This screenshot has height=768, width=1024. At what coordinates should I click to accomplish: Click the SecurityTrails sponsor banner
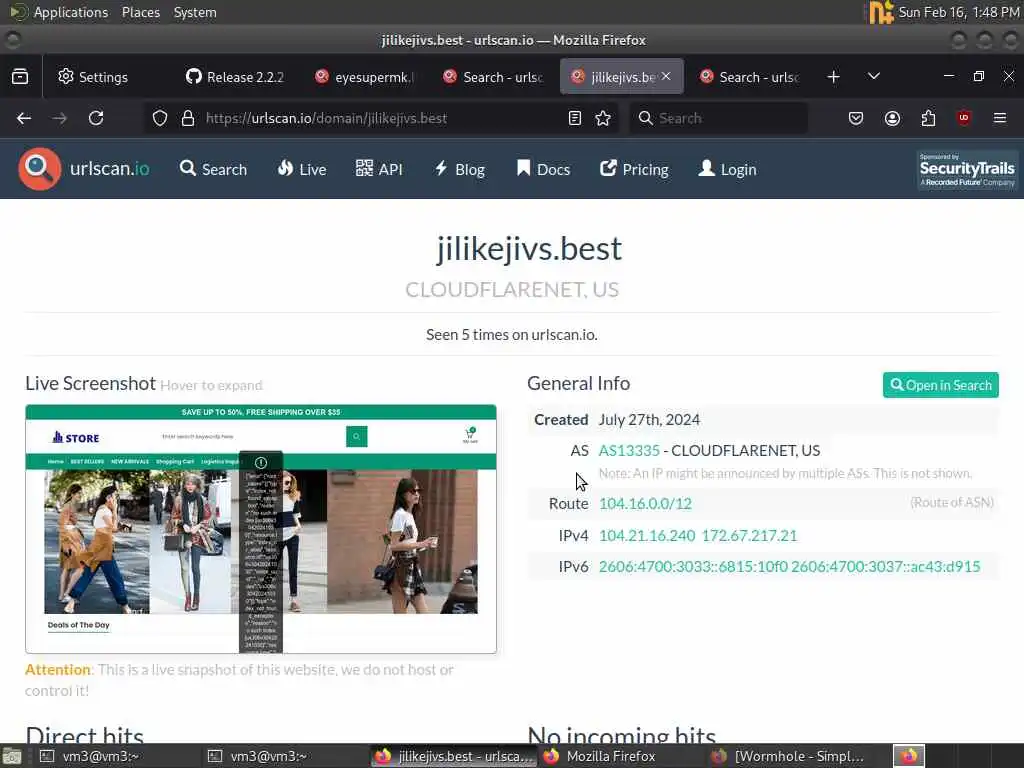coord(967,170)
